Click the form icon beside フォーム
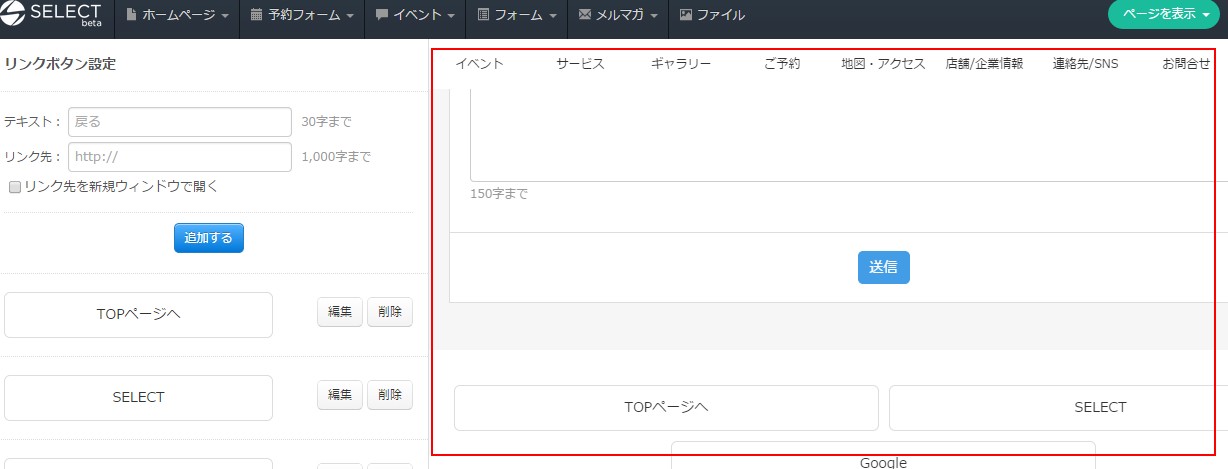Image resolution: width=1228 pixels, height=469 pixels. 483,15
